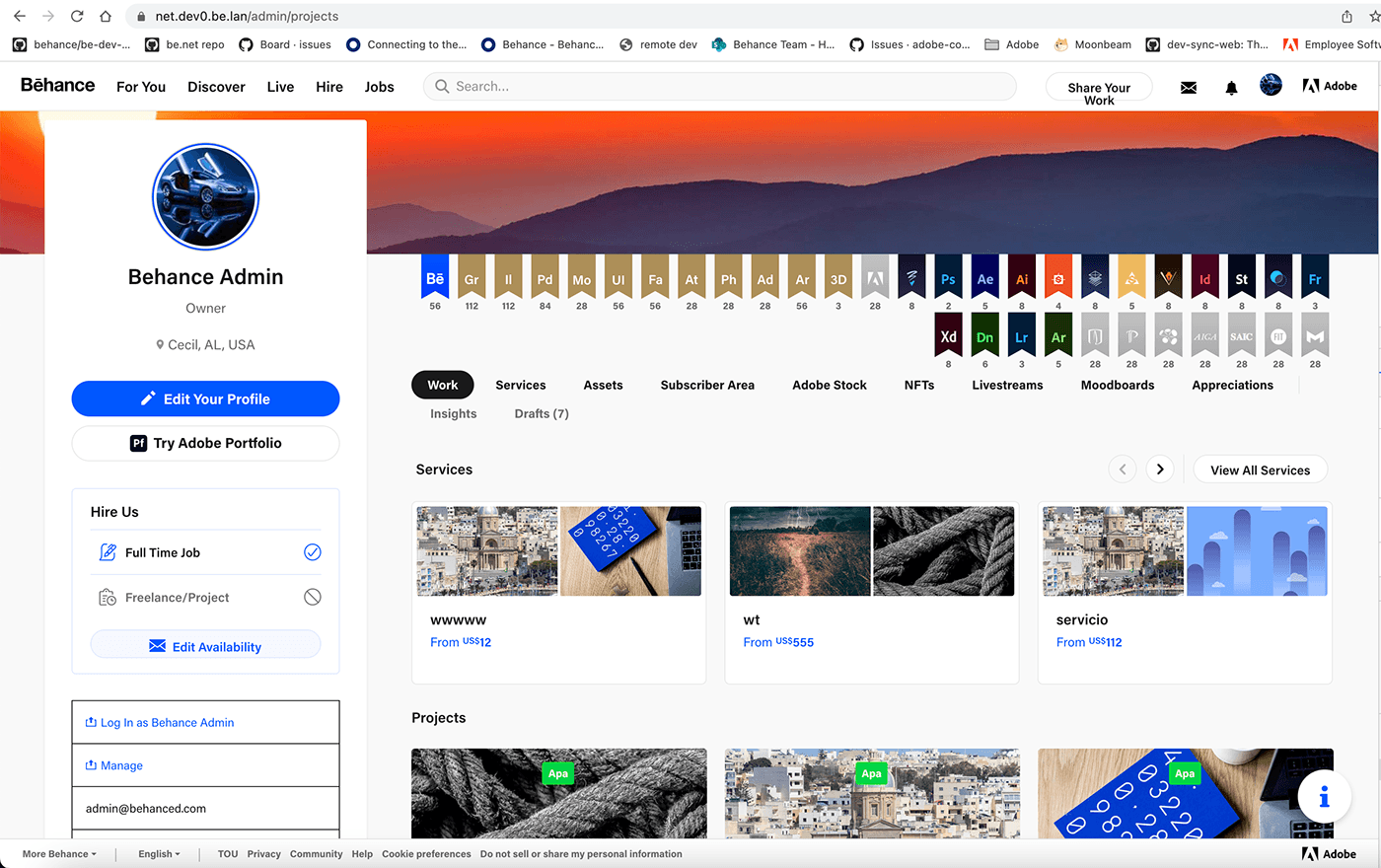The height and width of the screenshot is (868, 1381).
Task: Open the messages envelope icon
Action: (1189, 88)
